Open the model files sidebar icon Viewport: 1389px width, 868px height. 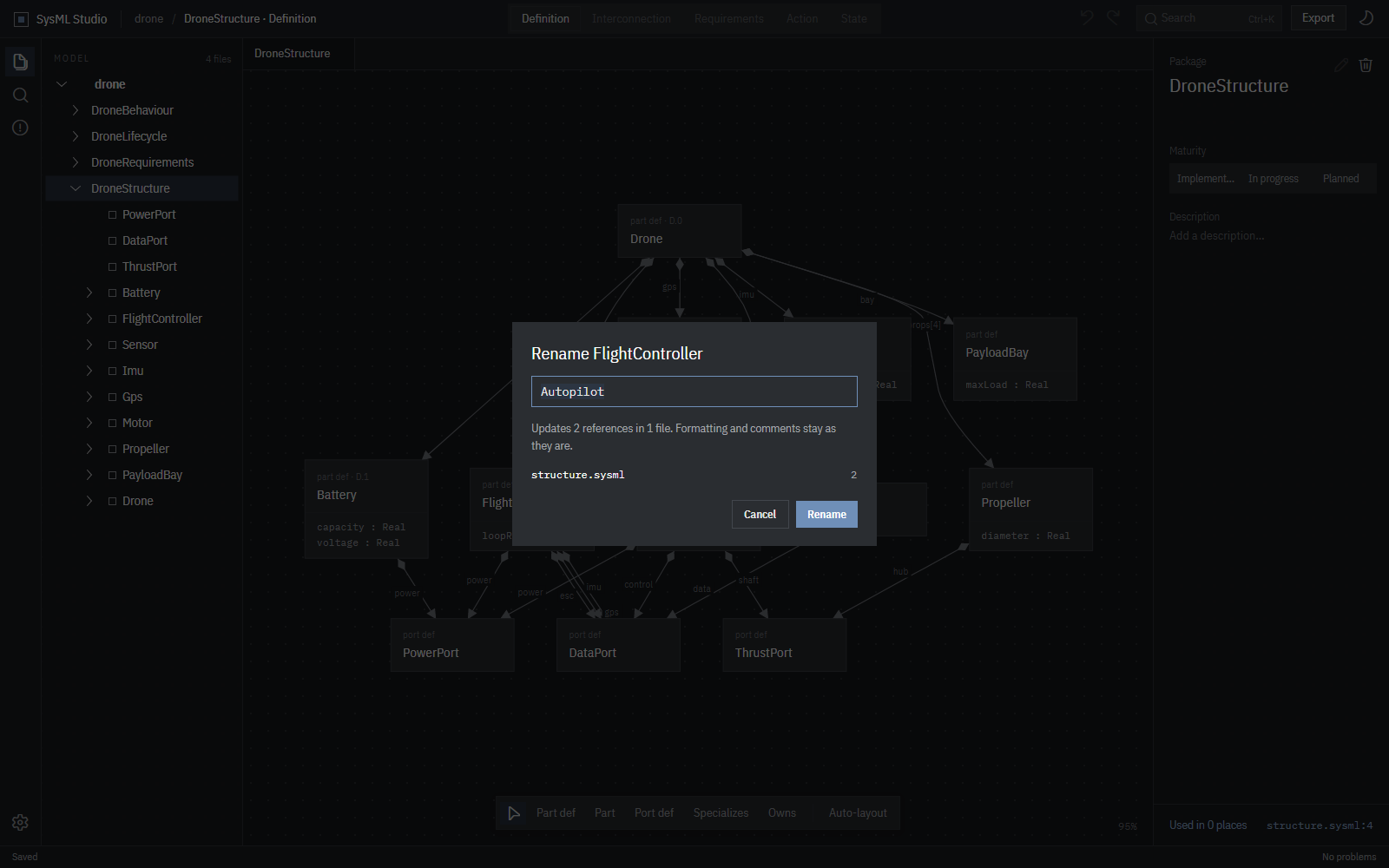click(x=20, y=62)
